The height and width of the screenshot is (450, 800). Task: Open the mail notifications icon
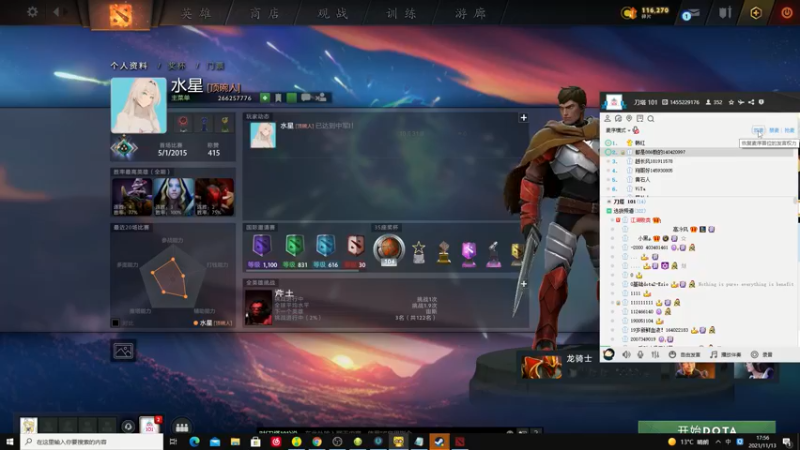pyautogui.click(x=691, y=14)
